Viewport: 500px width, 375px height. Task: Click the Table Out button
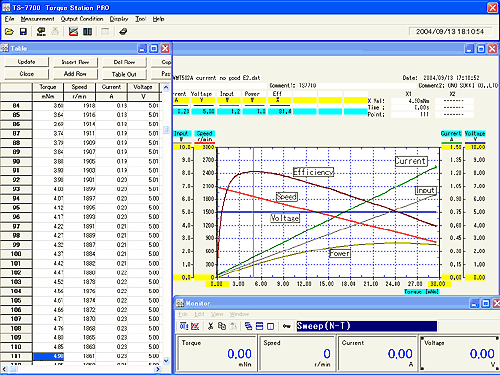pyautogui.click(x=124, y=74)
